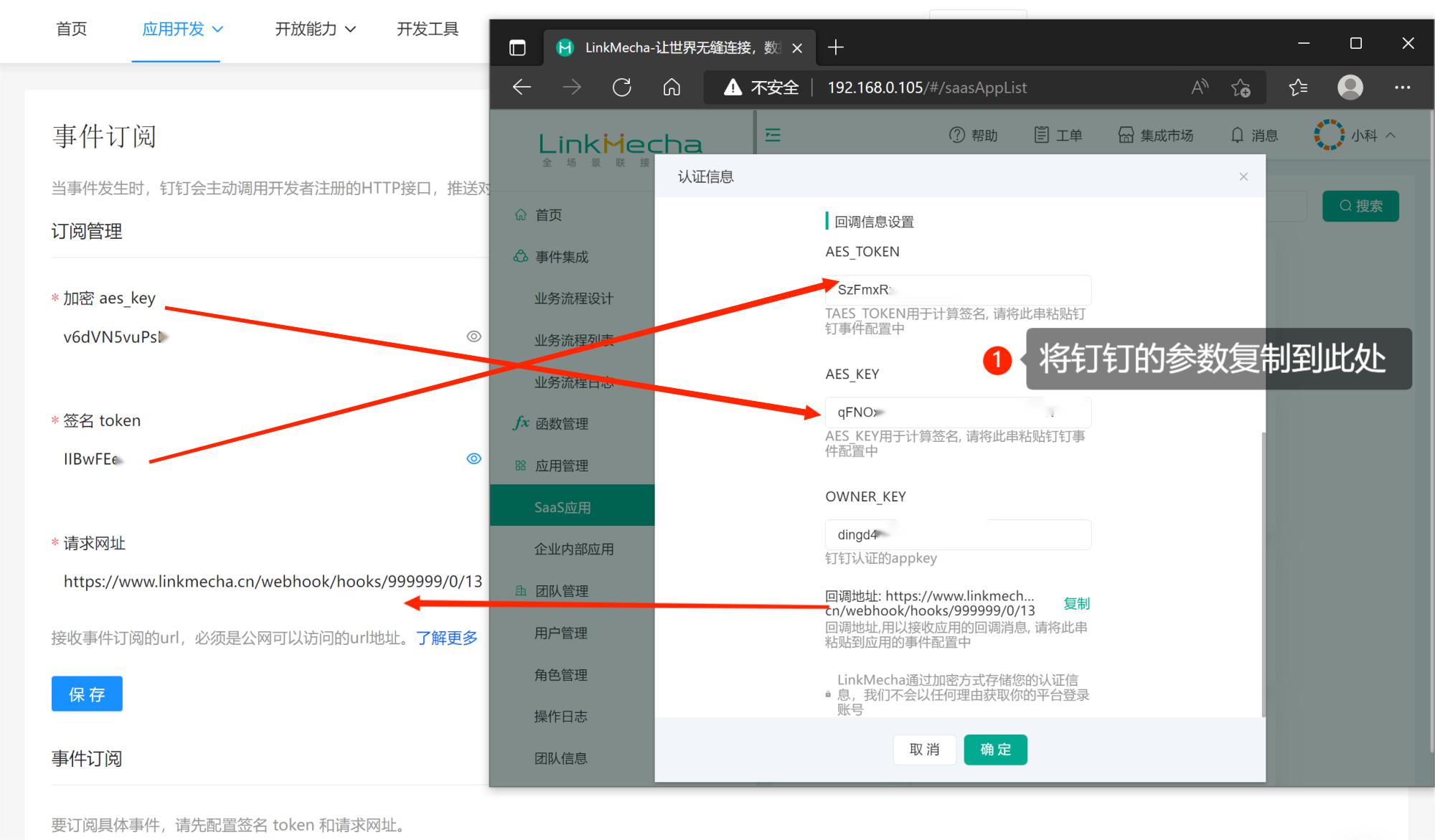The height and width of the screenshot is (840, 1435).
Task: Maximize the browser window
Action: pyautogui.click(x=1356, y=44)
